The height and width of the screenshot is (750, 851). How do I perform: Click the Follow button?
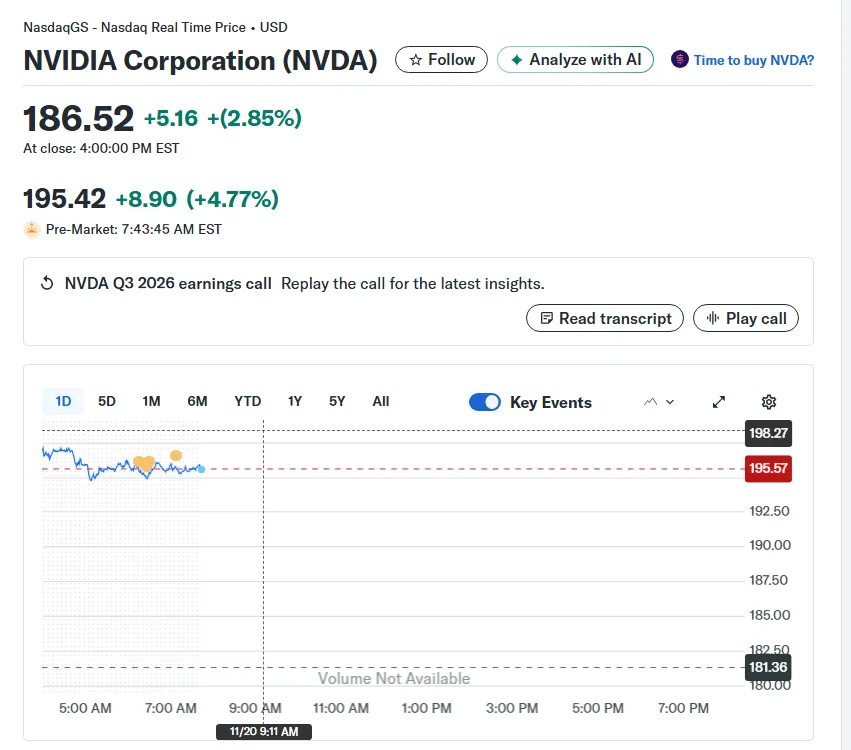[x=441, y=60]
